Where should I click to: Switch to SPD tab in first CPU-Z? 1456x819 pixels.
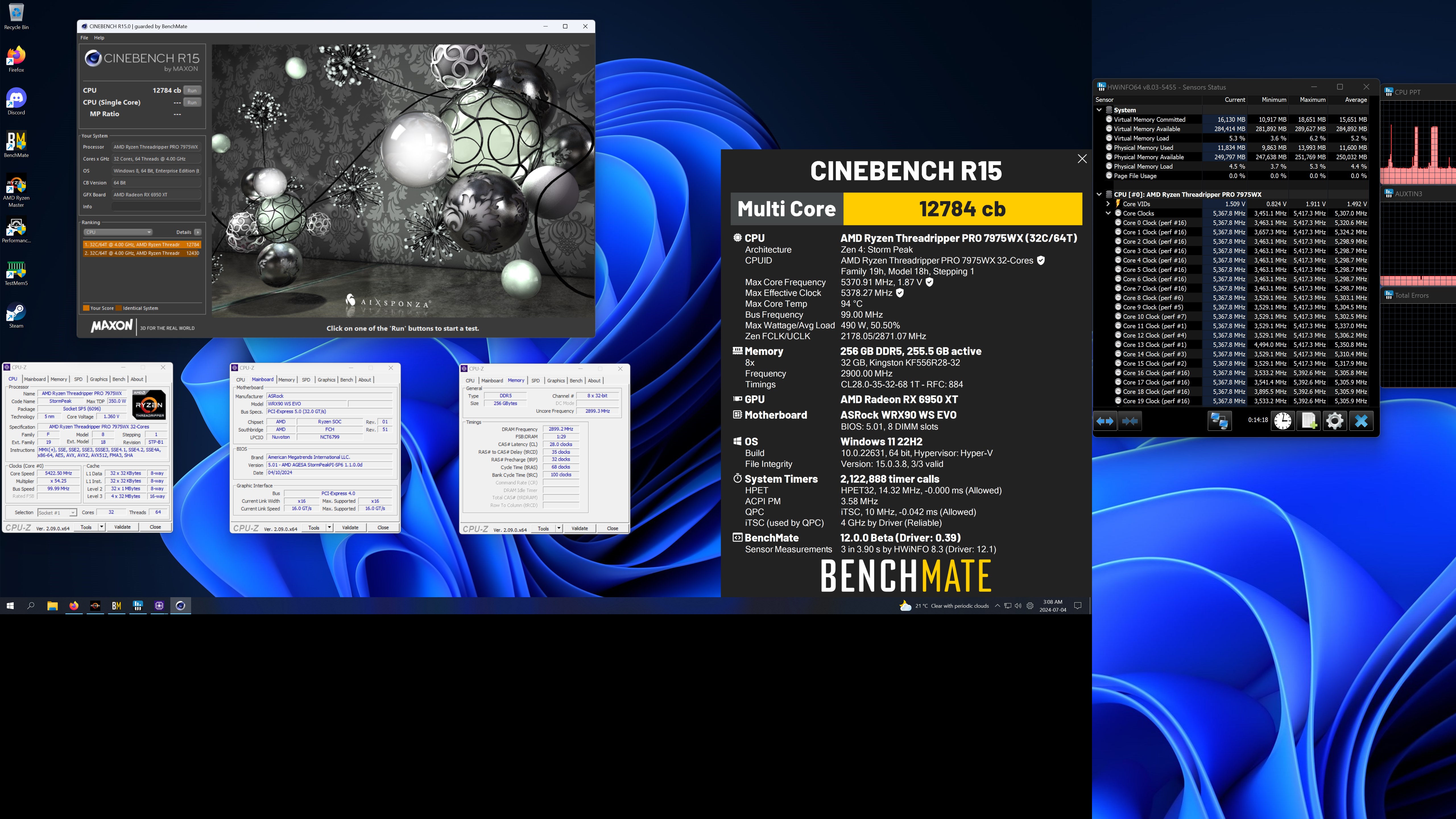pos(78,379)
